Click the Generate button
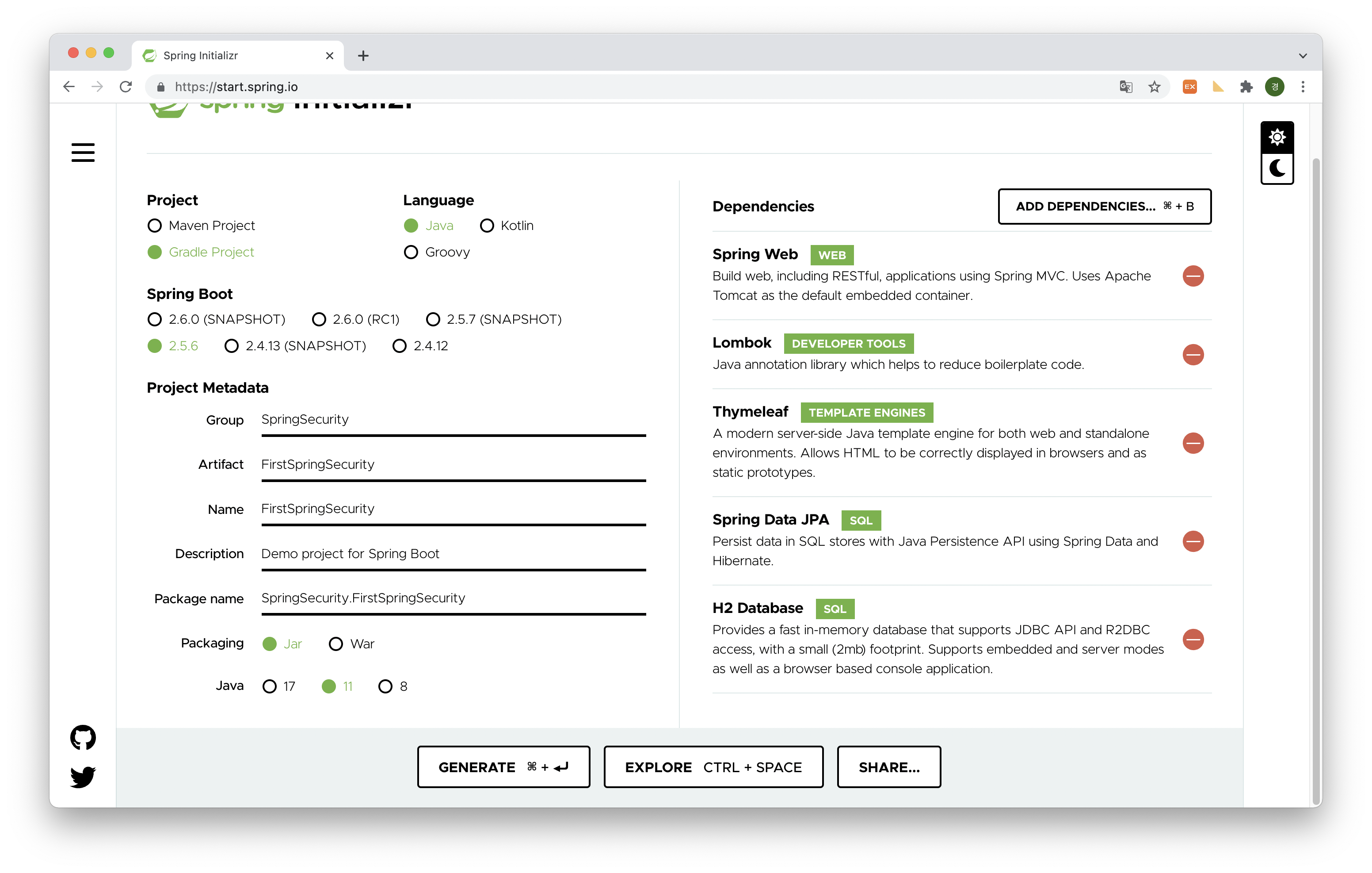 pyautogui.click(x=503, y=766)
